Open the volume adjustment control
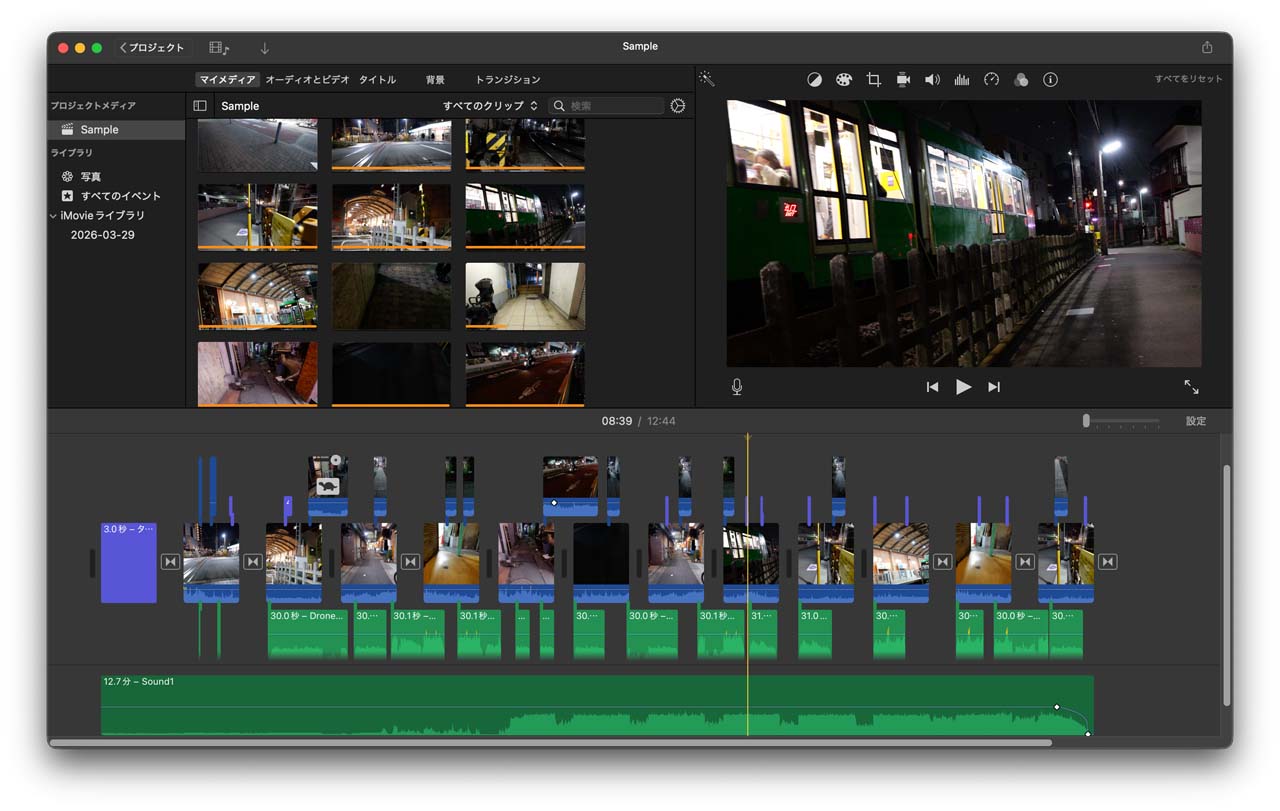The height and width of the screenshot is (811, 1280). point(932,80)
